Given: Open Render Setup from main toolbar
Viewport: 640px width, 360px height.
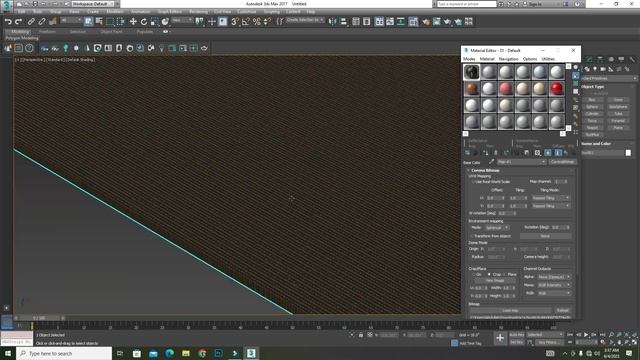Looking at the screenshot, I should [x=426, y=22].
